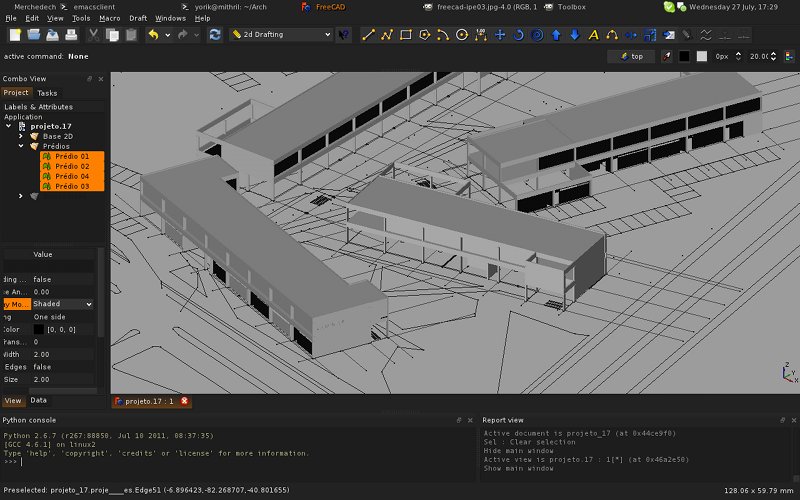Select the Draft Line tool

tap(368, 35)
